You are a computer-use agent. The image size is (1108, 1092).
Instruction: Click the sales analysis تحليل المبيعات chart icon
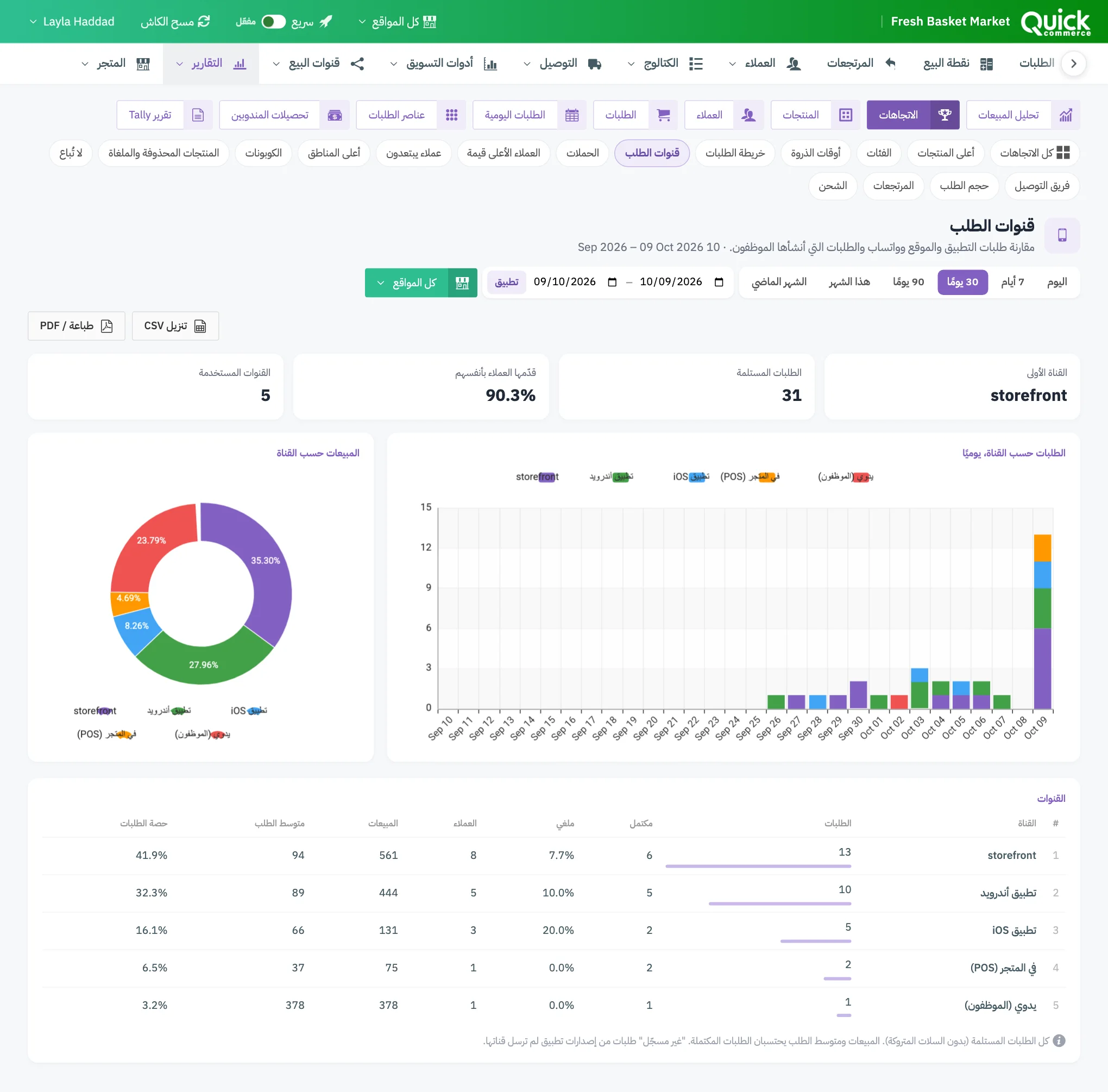(x=1066, y=115)
